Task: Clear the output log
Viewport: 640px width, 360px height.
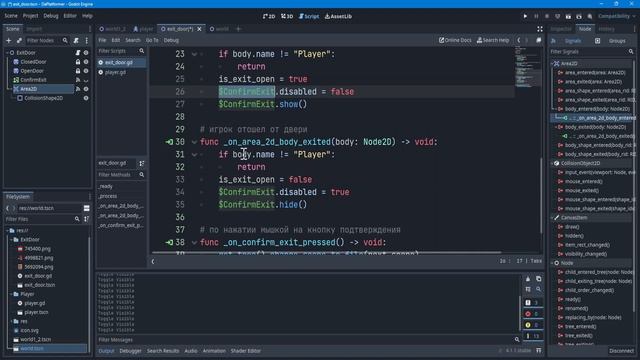Action: [x=528, y=279]
